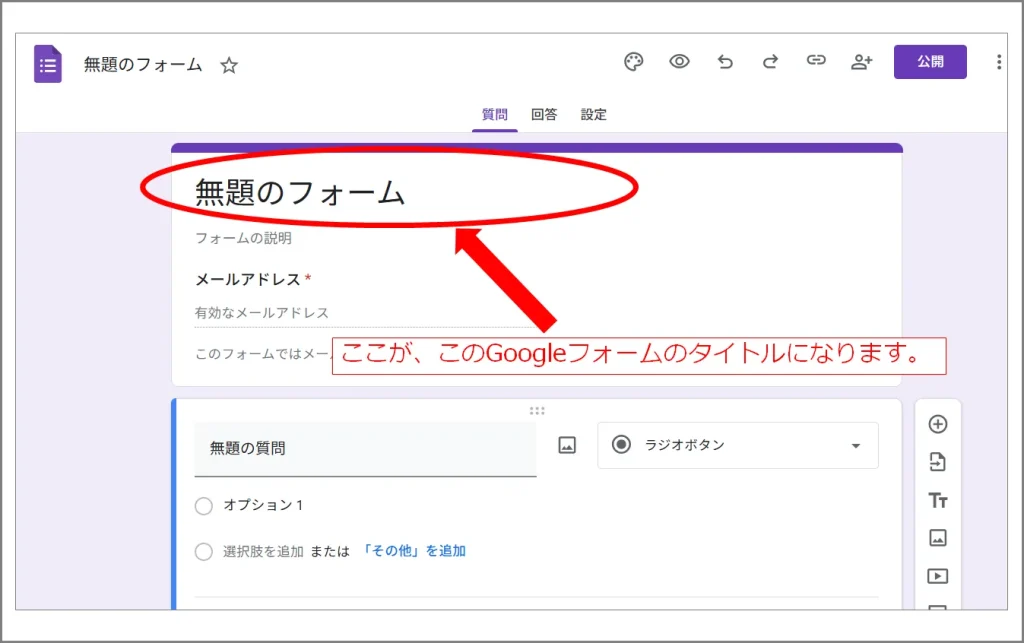Click the redo arrow icon
This screenshot has width=1024, height=643.
[x=770, y=62]
